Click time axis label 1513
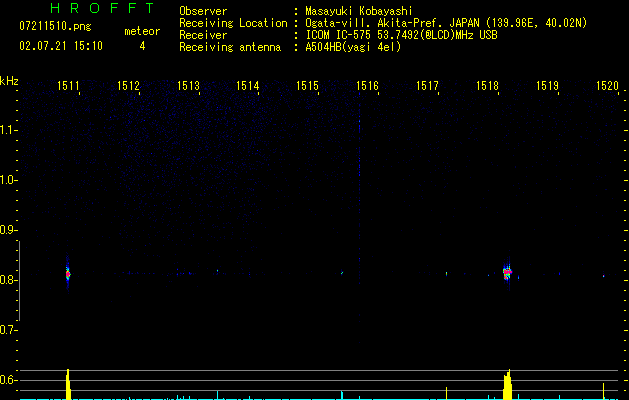 pyautogui.click(x=188, y=86)
